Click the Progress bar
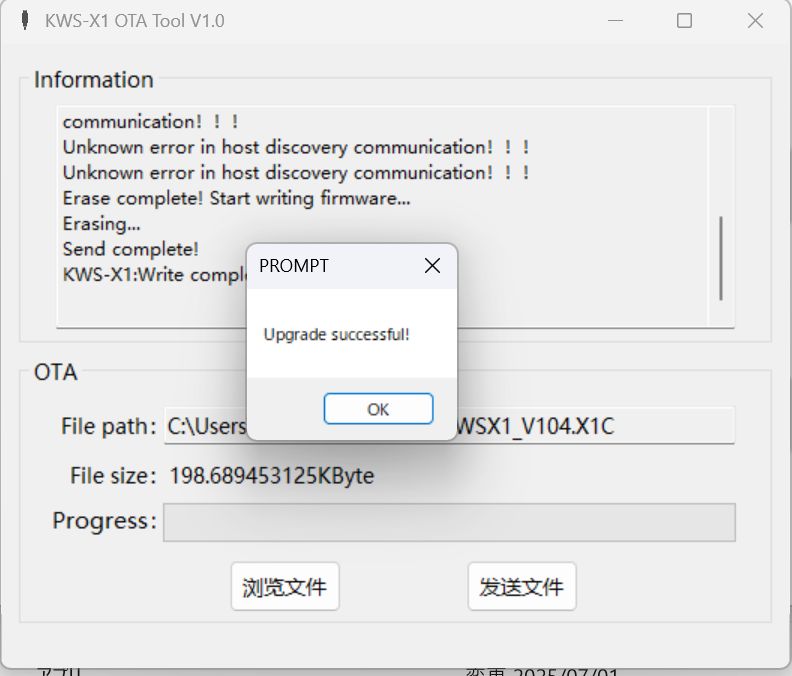792x676 pixels. click(x=449, y=522)
